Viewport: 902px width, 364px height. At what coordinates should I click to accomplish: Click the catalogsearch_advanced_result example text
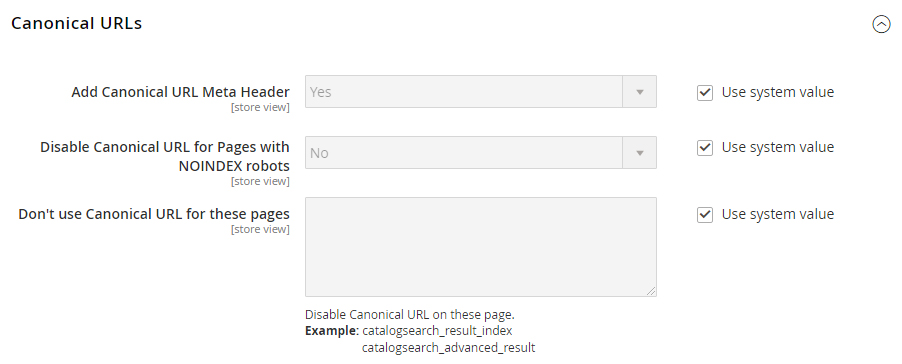click(449, 348)
